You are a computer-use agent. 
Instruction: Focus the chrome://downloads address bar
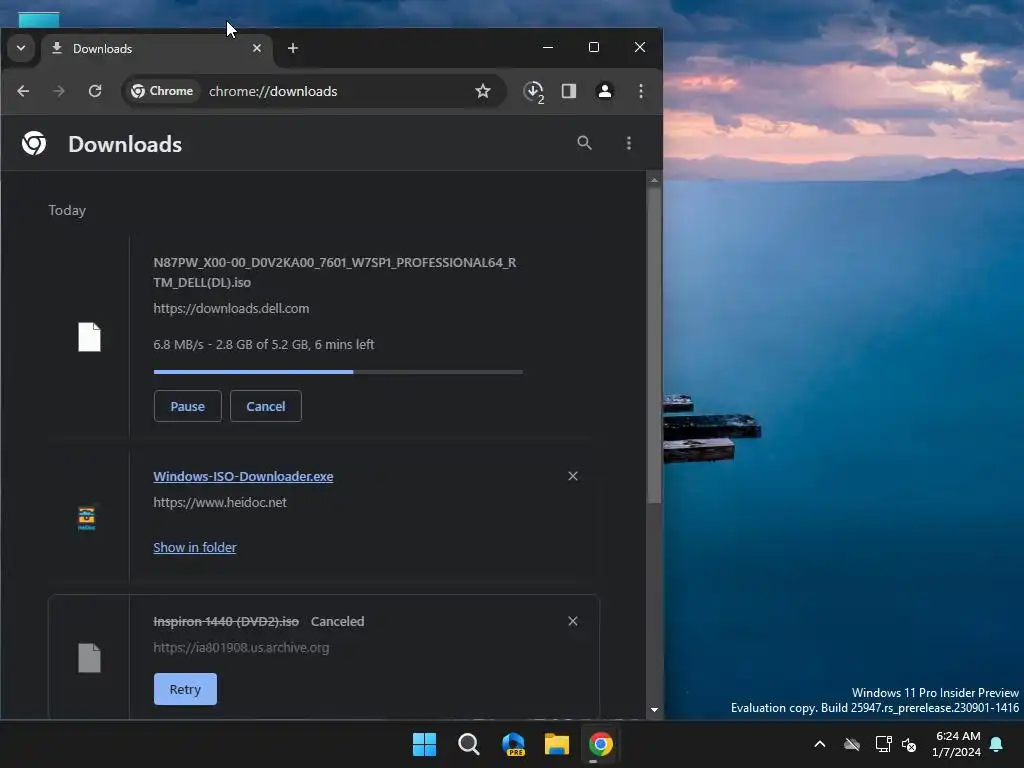[273, 91]
